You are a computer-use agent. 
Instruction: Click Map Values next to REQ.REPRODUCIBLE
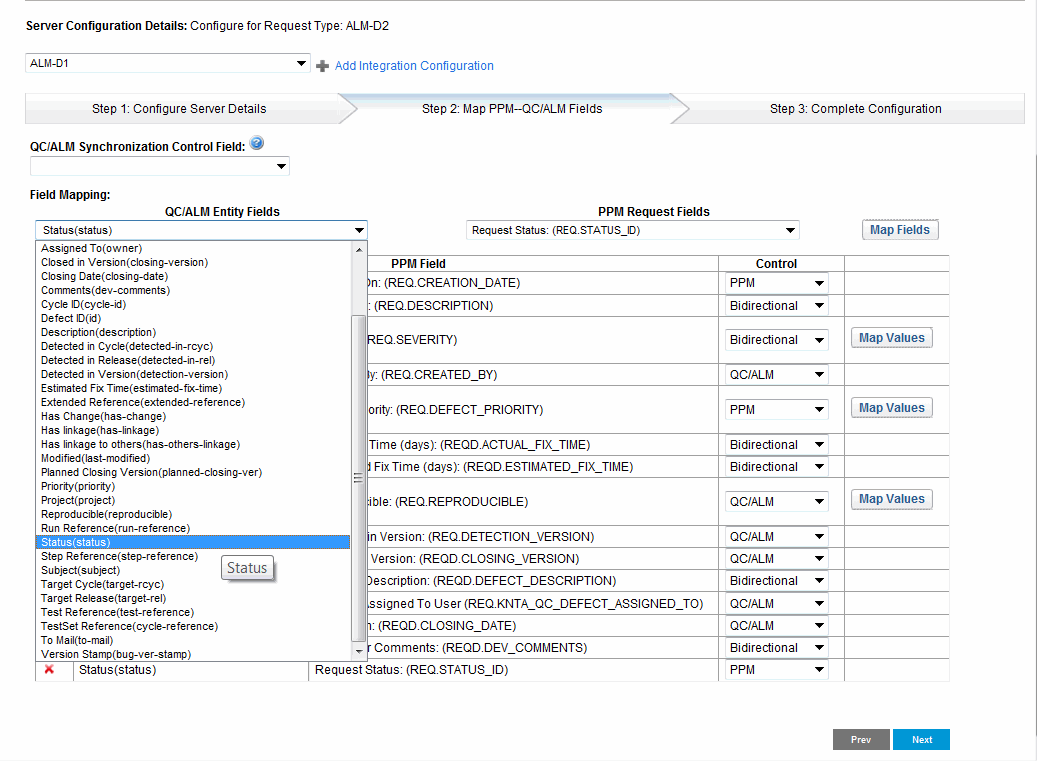tap(891, 498)
